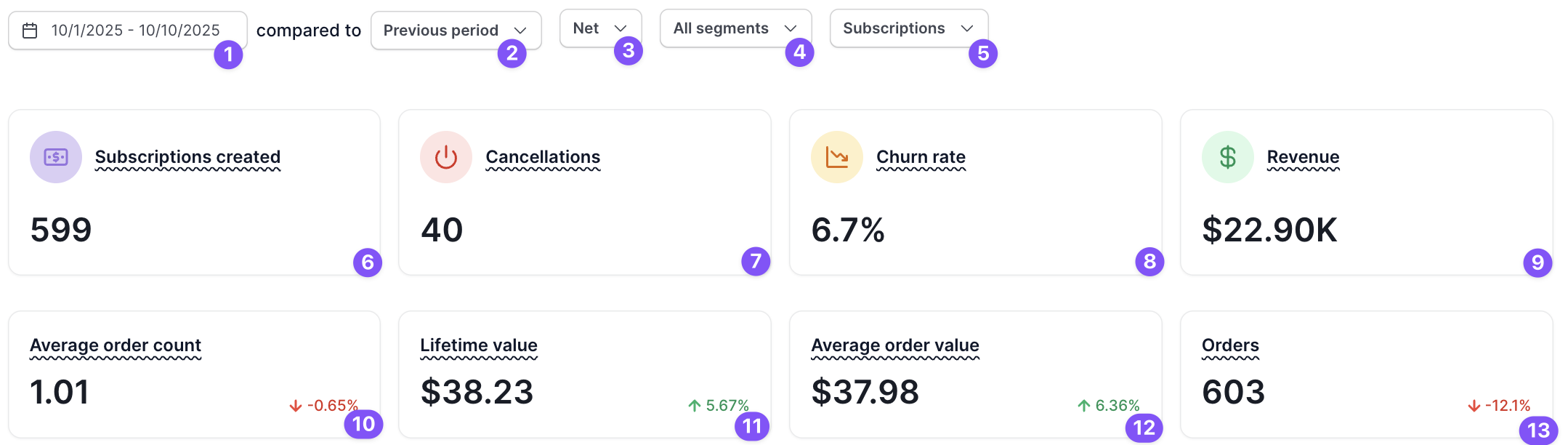This screenshot has height=445, width=1568.
Task: Click the Cancellations power icon
Action: click(x=446, y=157)
